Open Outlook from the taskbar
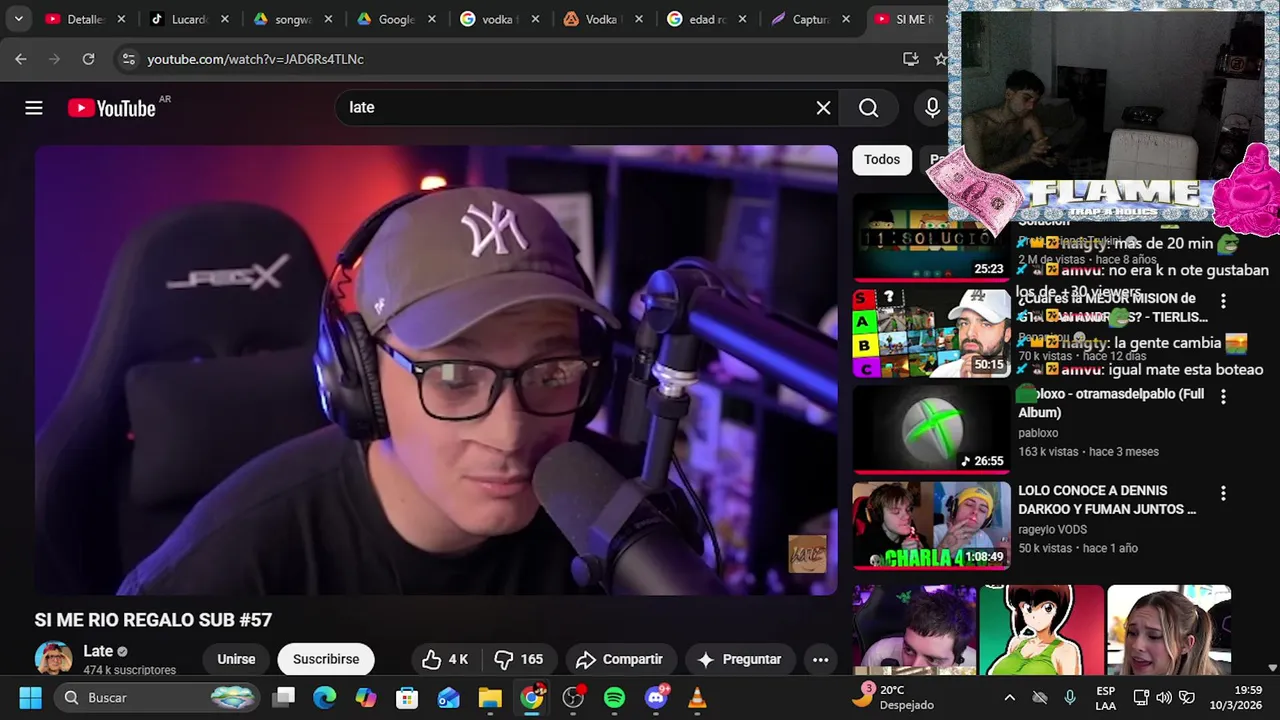 (x=449, y=698)
